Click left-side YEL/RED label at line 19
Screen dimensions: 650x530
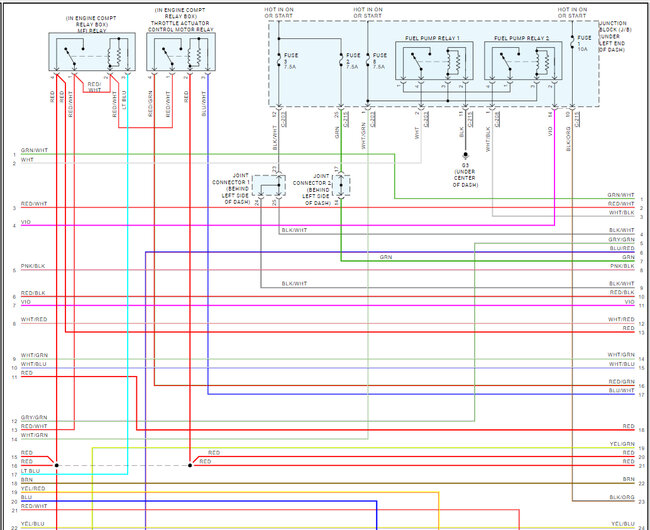point(33,489)
